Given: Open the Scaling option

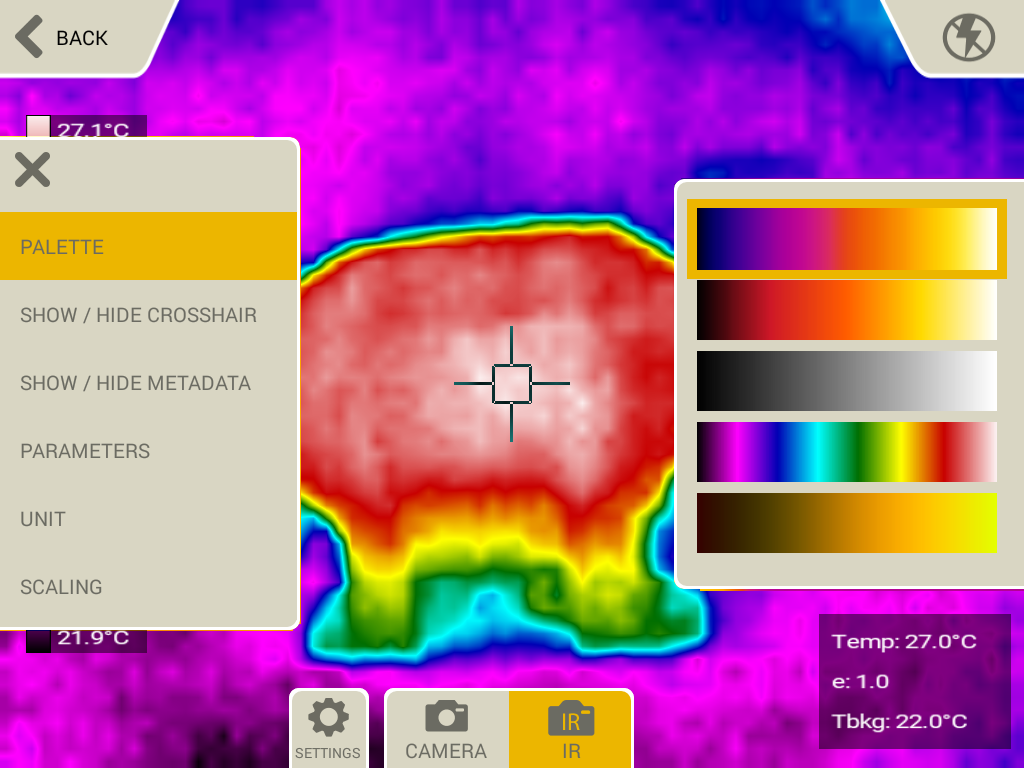Looking at the screenshot, I should point(148,587).
